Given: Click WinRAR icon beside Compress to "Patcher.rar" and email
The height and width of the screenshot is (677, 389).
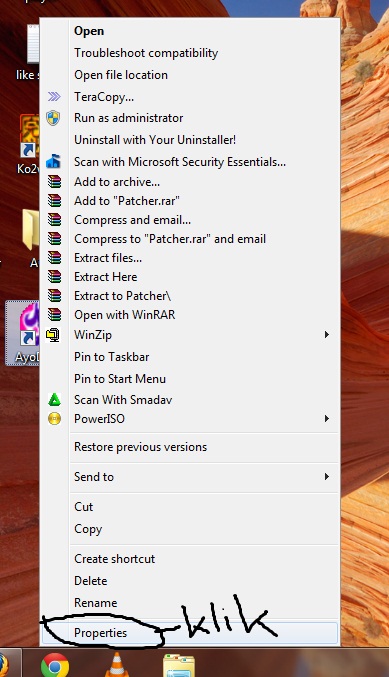Looking at the screenshot, I should click(54, 238).
